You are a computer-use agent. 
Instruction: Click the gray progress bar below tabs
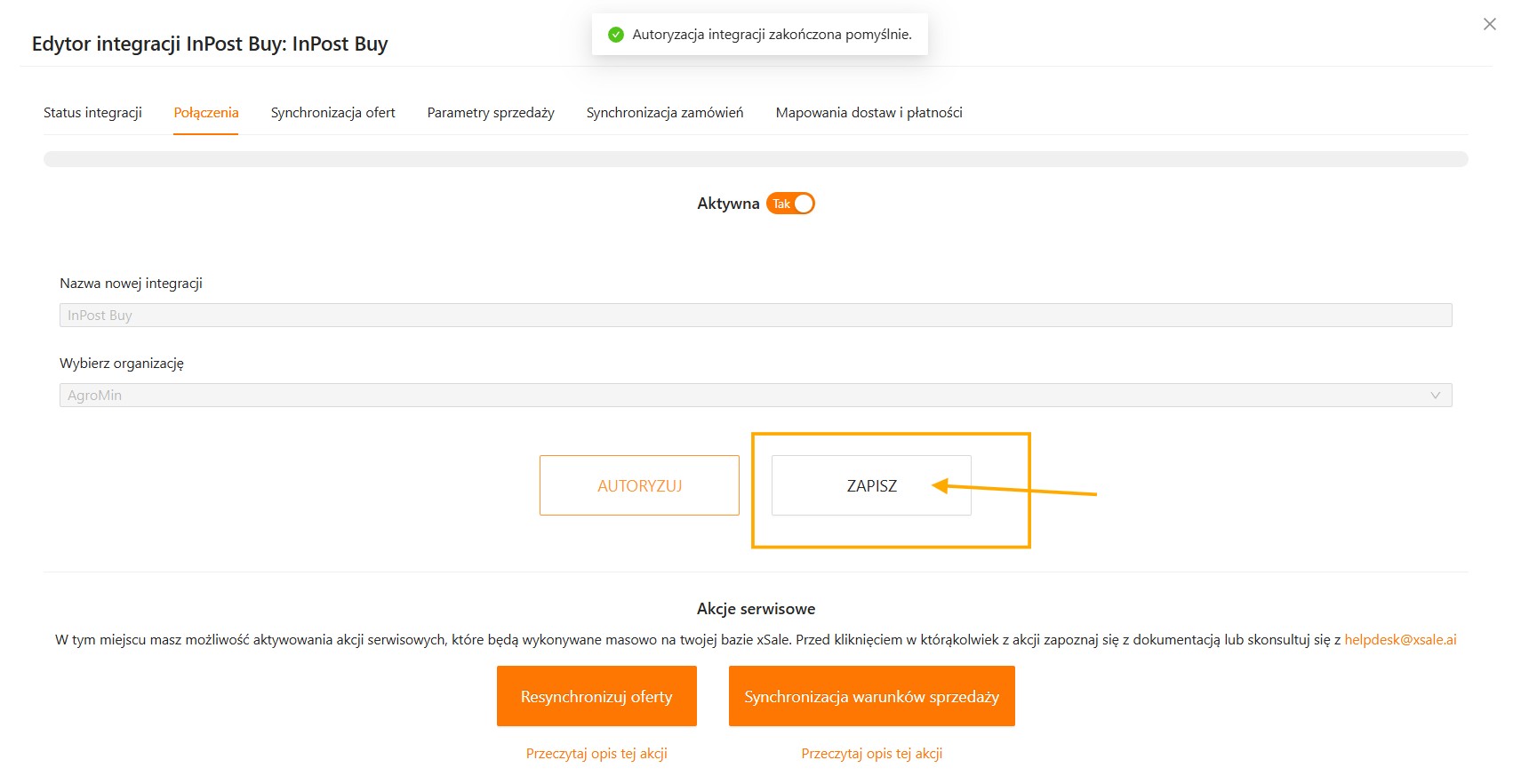pos(756,159)
